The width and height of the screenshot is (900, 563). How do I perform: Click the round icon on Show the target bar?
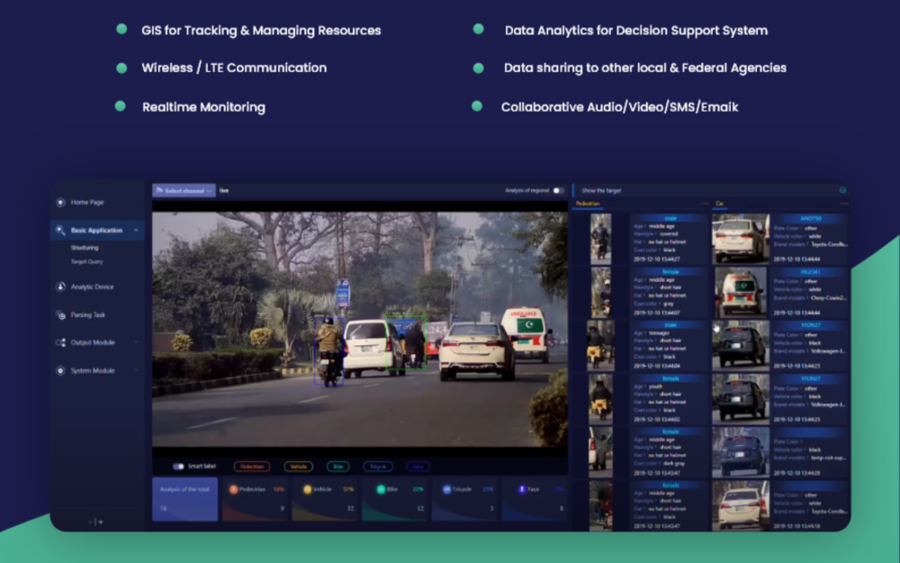tap(843, 190)
